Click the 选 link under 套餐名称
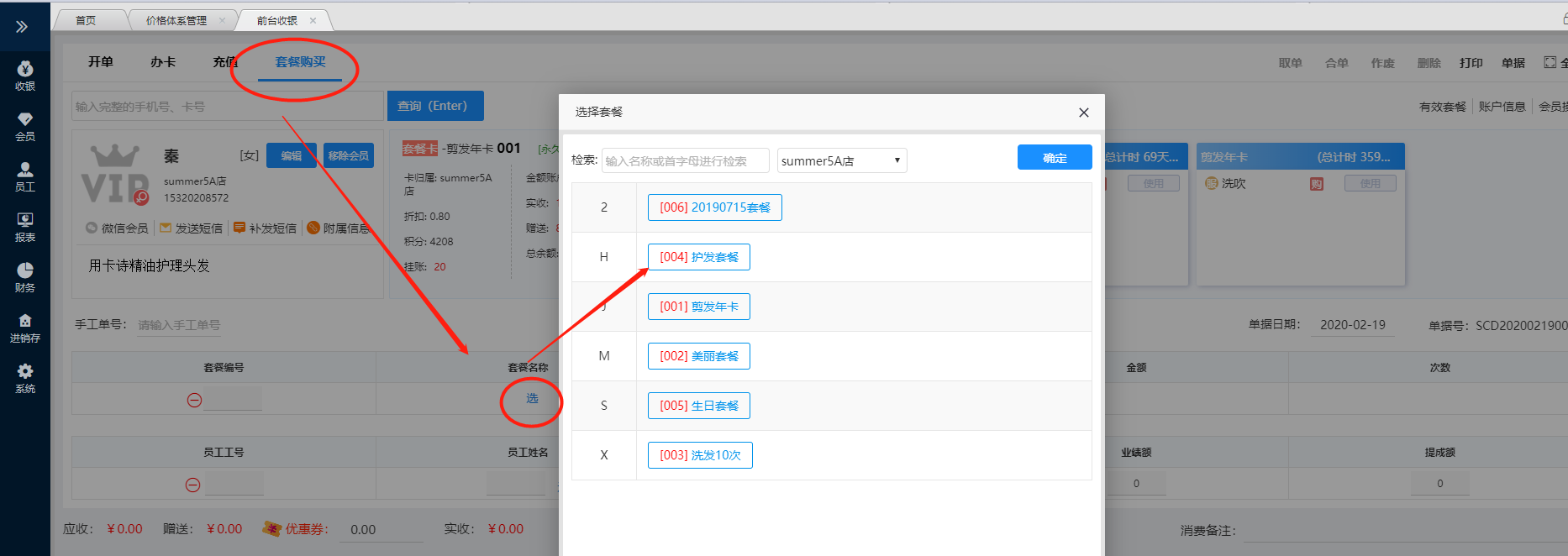This screenshot has width=1568, height=556. coord(532,398)
